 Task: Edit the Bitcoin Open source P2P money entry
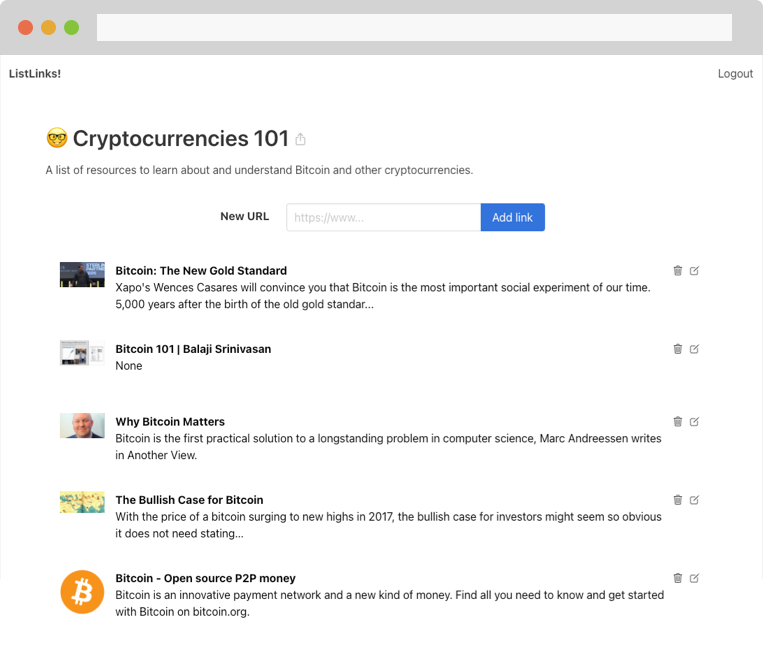pyautogui.click(x=695, y=578)
